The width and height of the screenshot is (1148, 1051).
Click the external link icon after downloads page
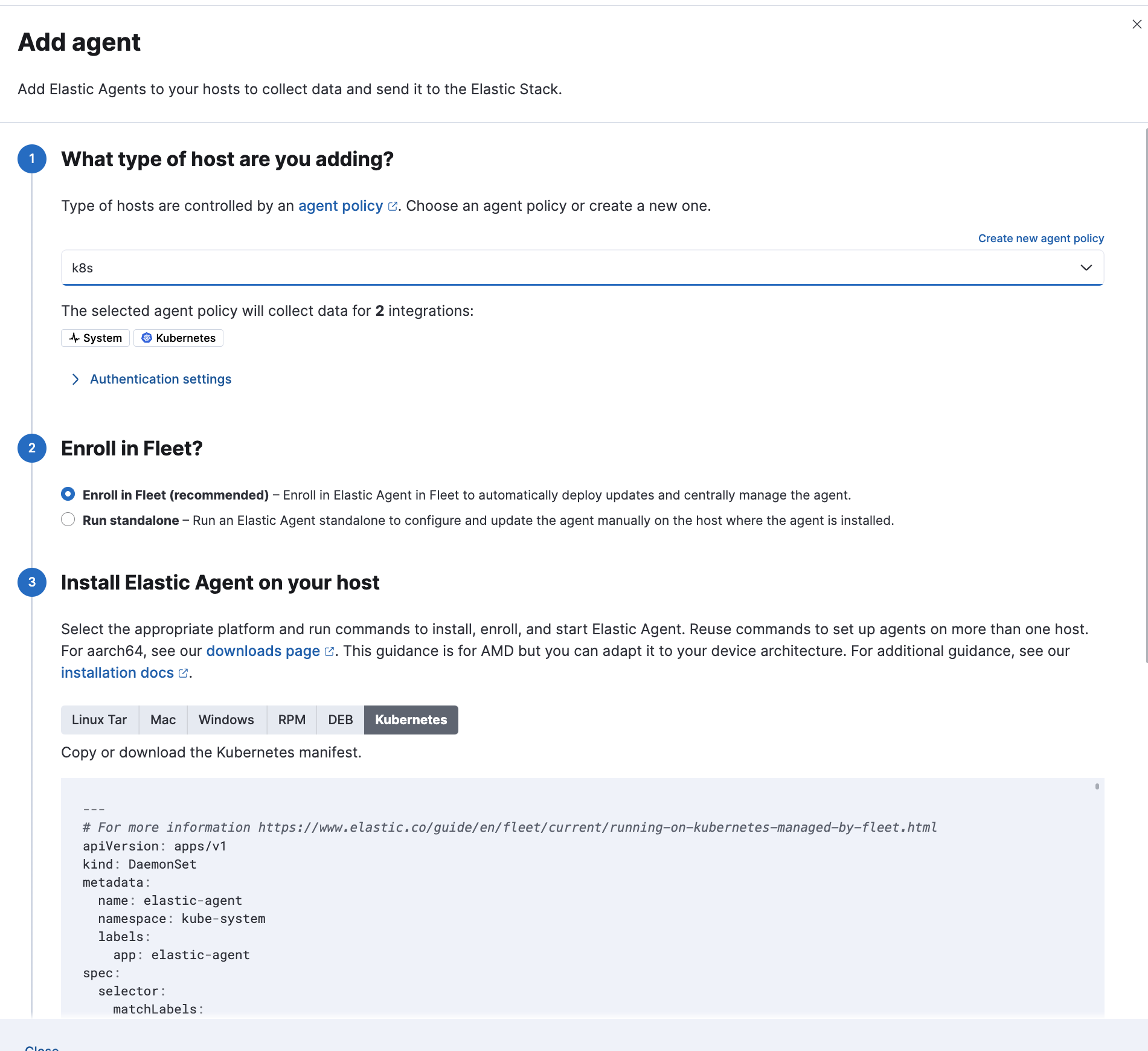(x=329, y=652)
